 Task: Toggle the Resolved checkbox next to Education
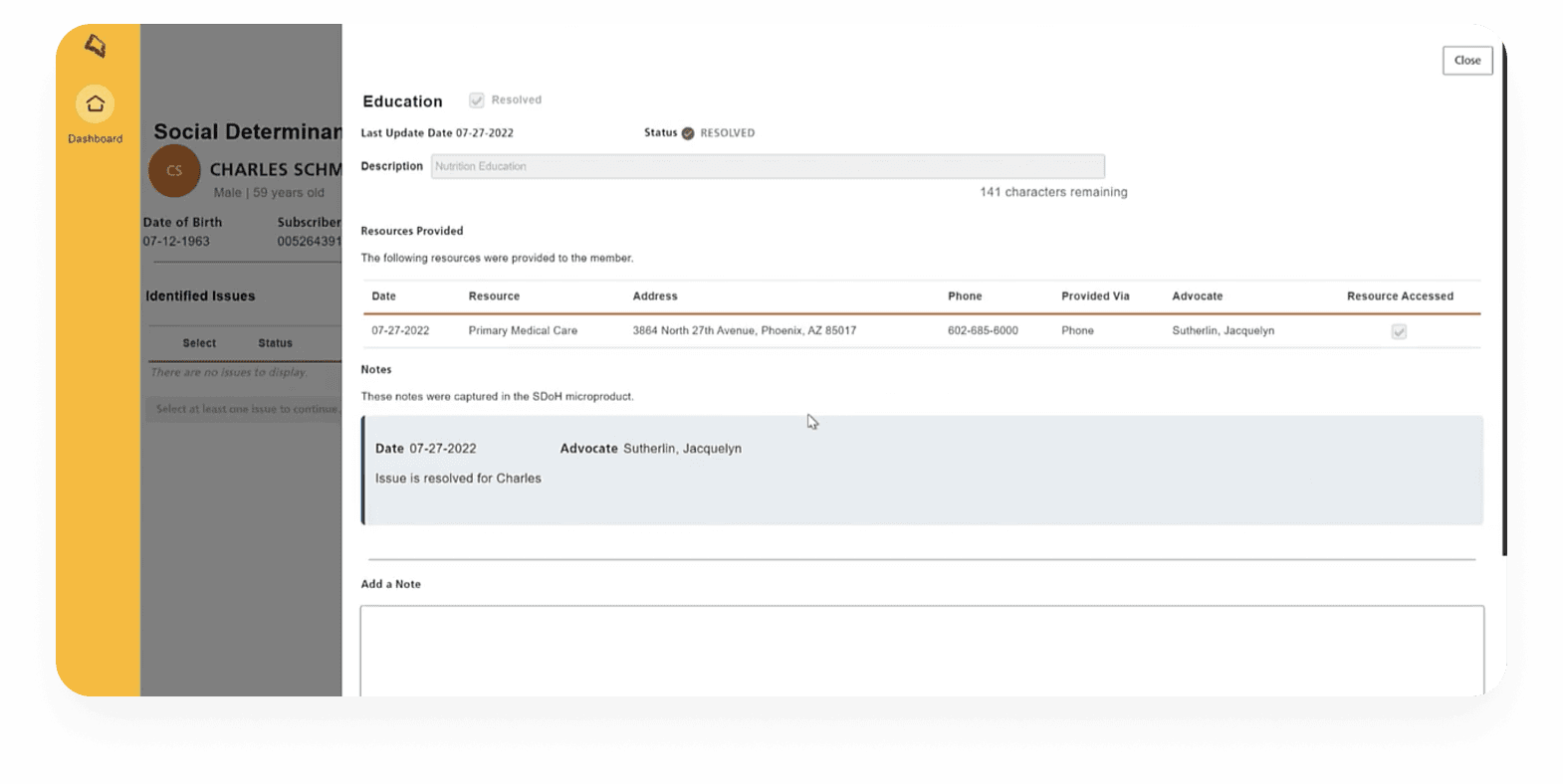tap(477, 100)
